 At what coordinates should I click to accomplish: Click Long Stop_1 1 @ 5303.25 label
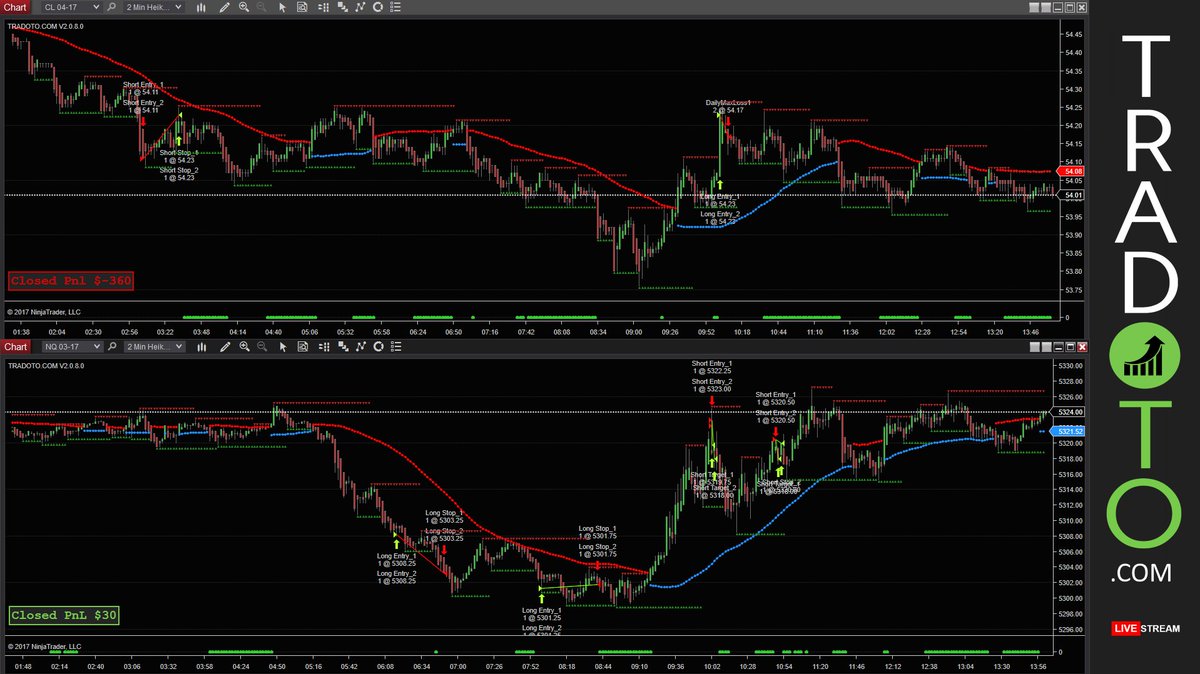tap(445, 516)
